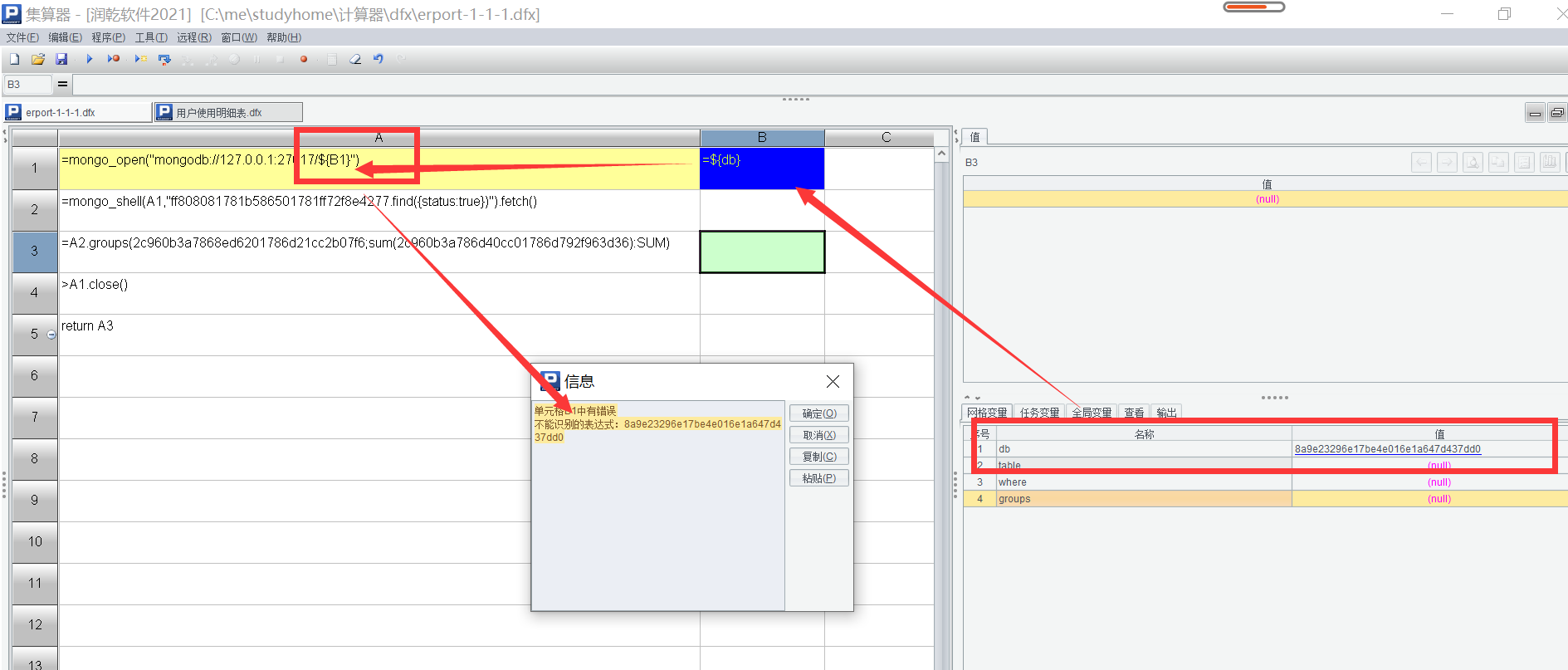Click the (null) value in the B3 panel
Viewport: 1568px width, 670px height.
pos(1268,199)
